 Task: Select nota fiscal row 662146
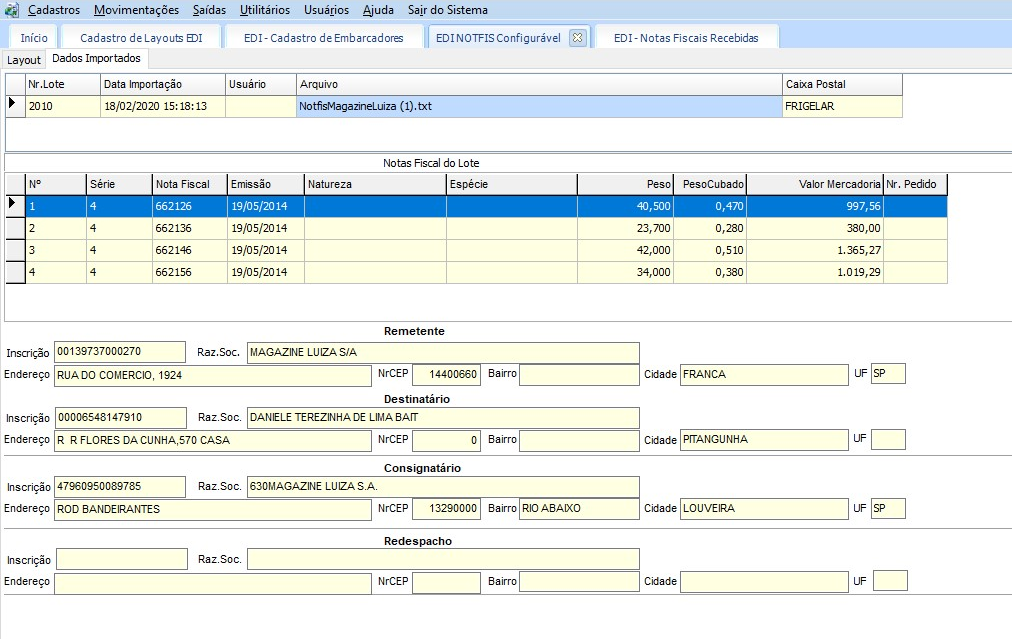pos(190,250)
